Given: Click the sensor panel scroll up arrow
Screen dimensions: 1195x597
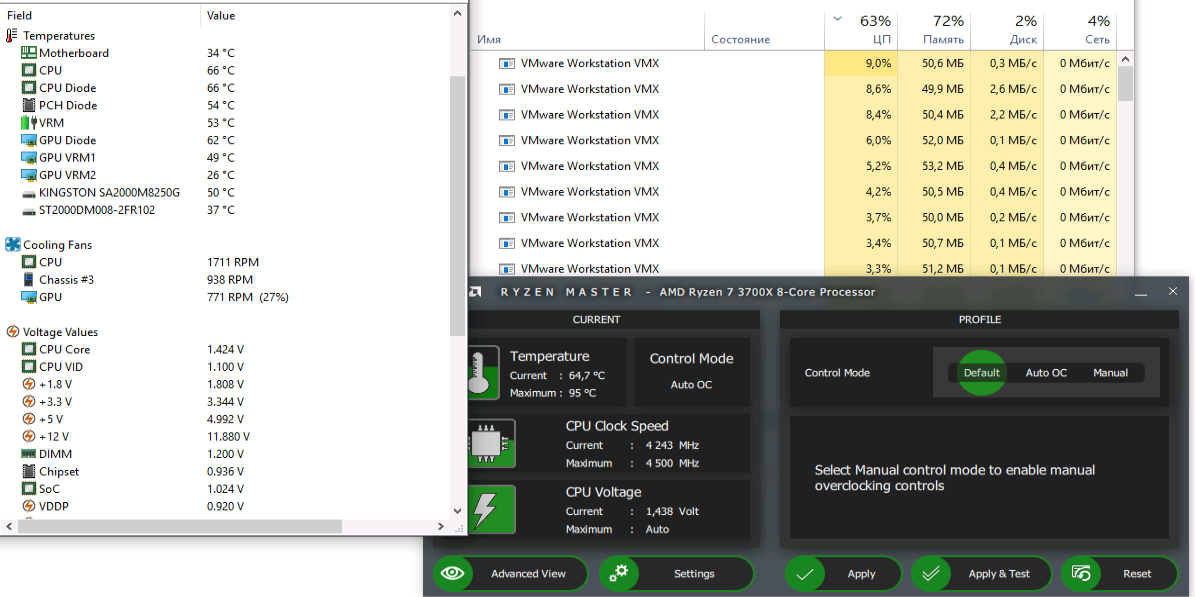Looking at the screenshot, I should 457,13.
